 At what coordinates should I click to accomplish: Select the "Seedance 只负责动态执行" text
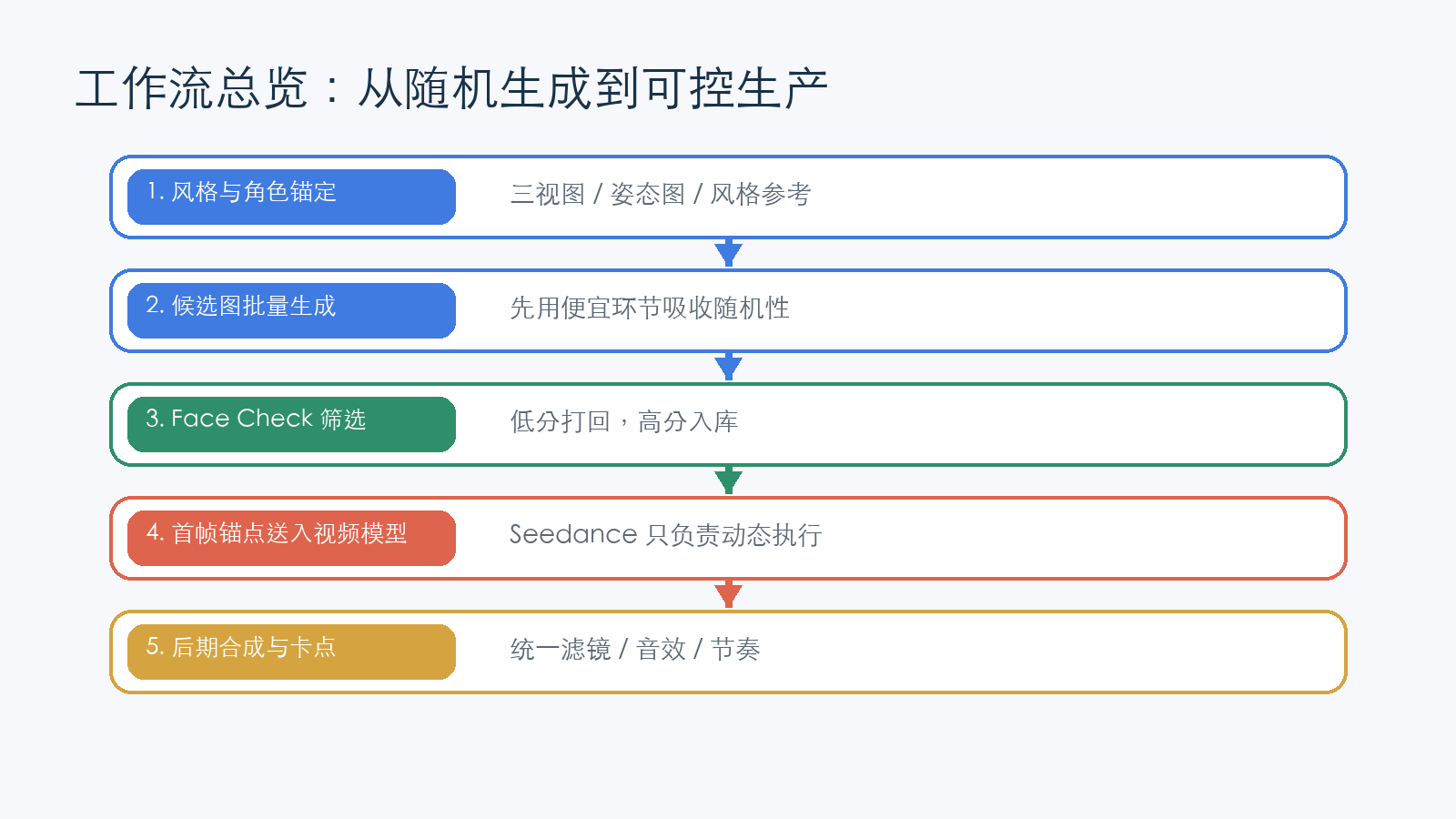pyautogui.click(x=665, y=535)
